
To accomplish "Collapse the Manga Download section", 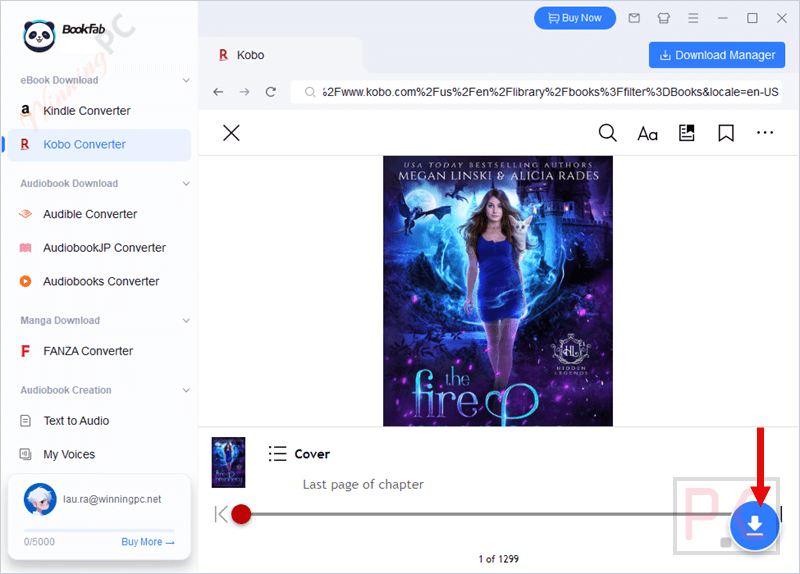I will (x=186, y=320).
